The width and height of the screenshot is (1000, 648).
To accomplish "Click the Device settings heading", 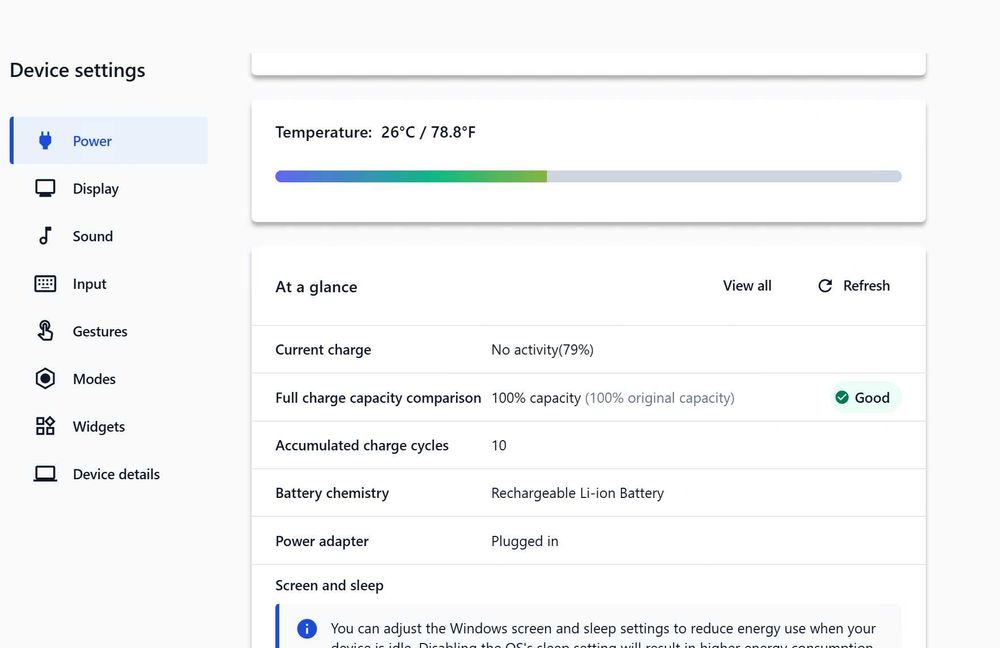I will click(77, 70).
